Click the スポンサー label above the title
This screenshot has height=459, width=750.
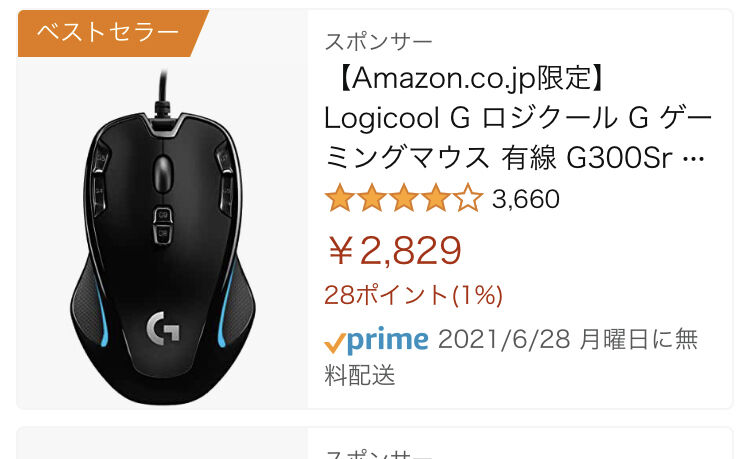(x=378, y=41)
